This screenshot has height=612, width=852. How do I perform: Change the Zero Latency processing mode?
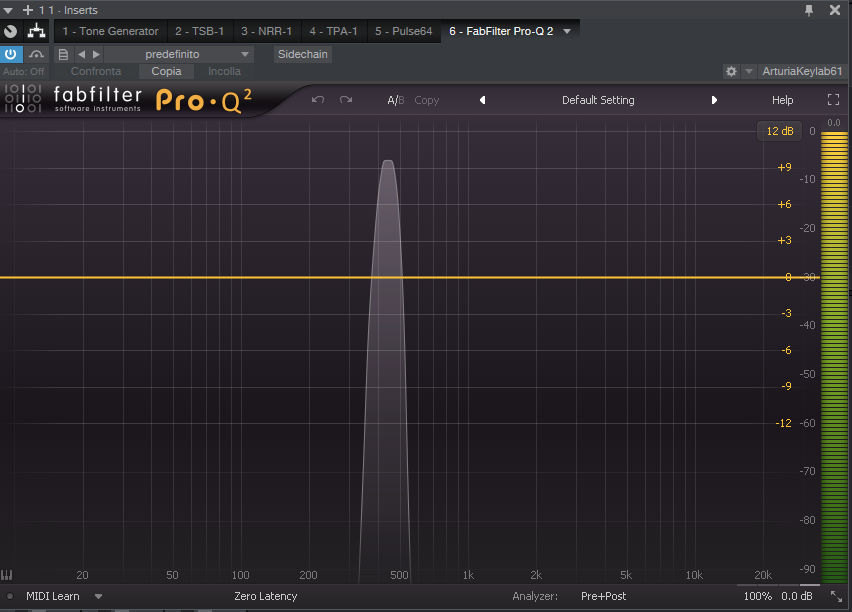[266, 596]
